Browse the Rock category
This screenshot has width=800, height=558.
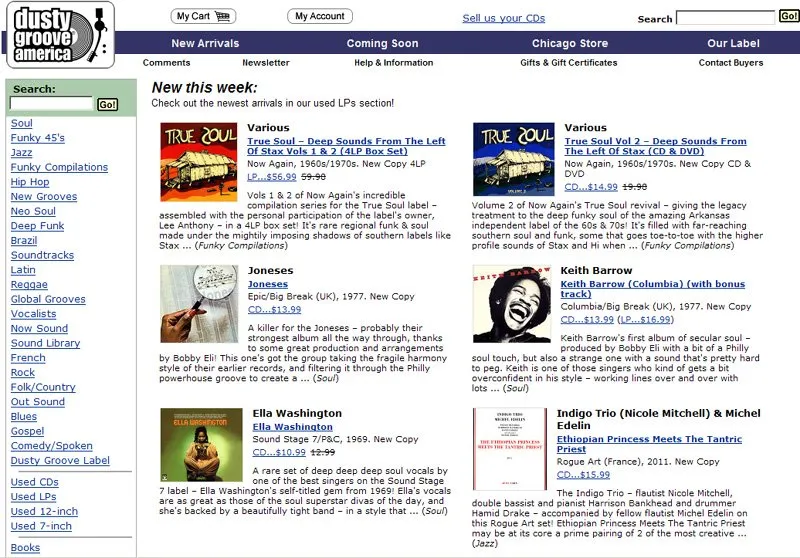pyautogui.click(x=23, y=373)
